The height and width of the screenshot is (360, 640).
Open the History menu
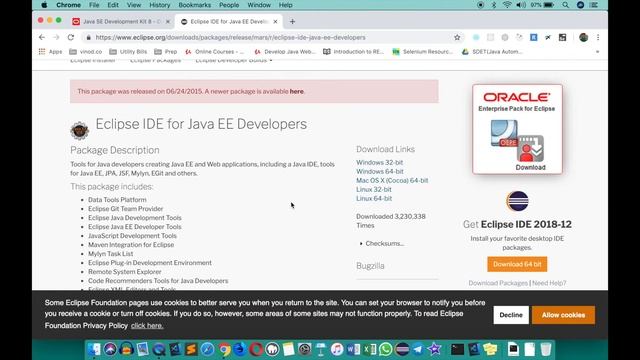tap(159, 5)
